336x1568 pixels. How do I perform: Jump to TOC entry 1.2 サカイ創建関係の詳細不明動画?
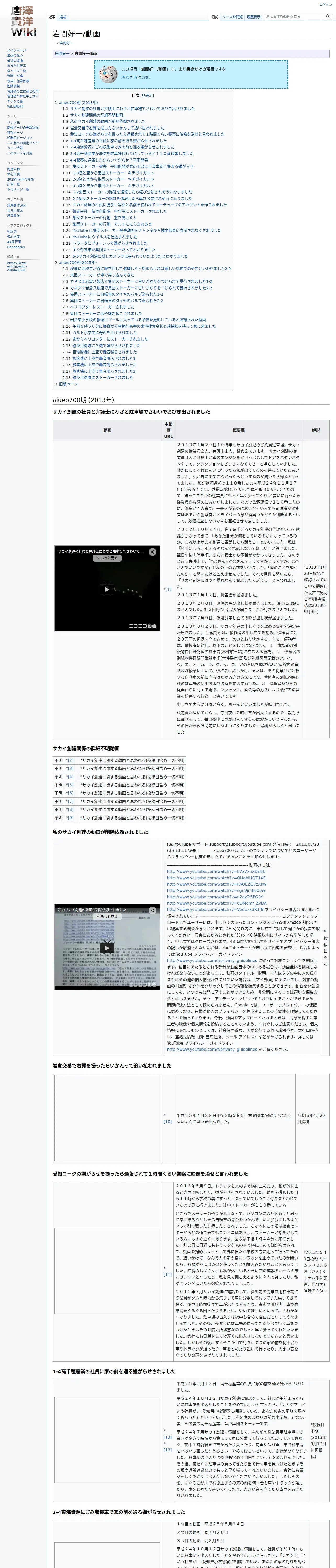point(92,115)
